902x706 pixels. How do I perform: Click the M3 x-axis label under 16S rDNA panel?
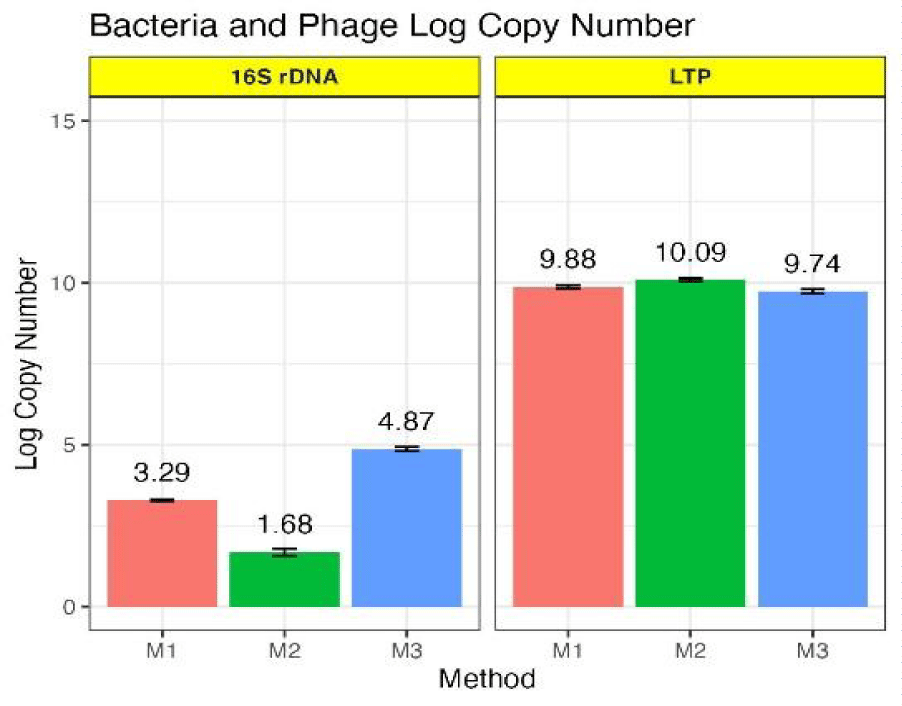coord(406,650)
